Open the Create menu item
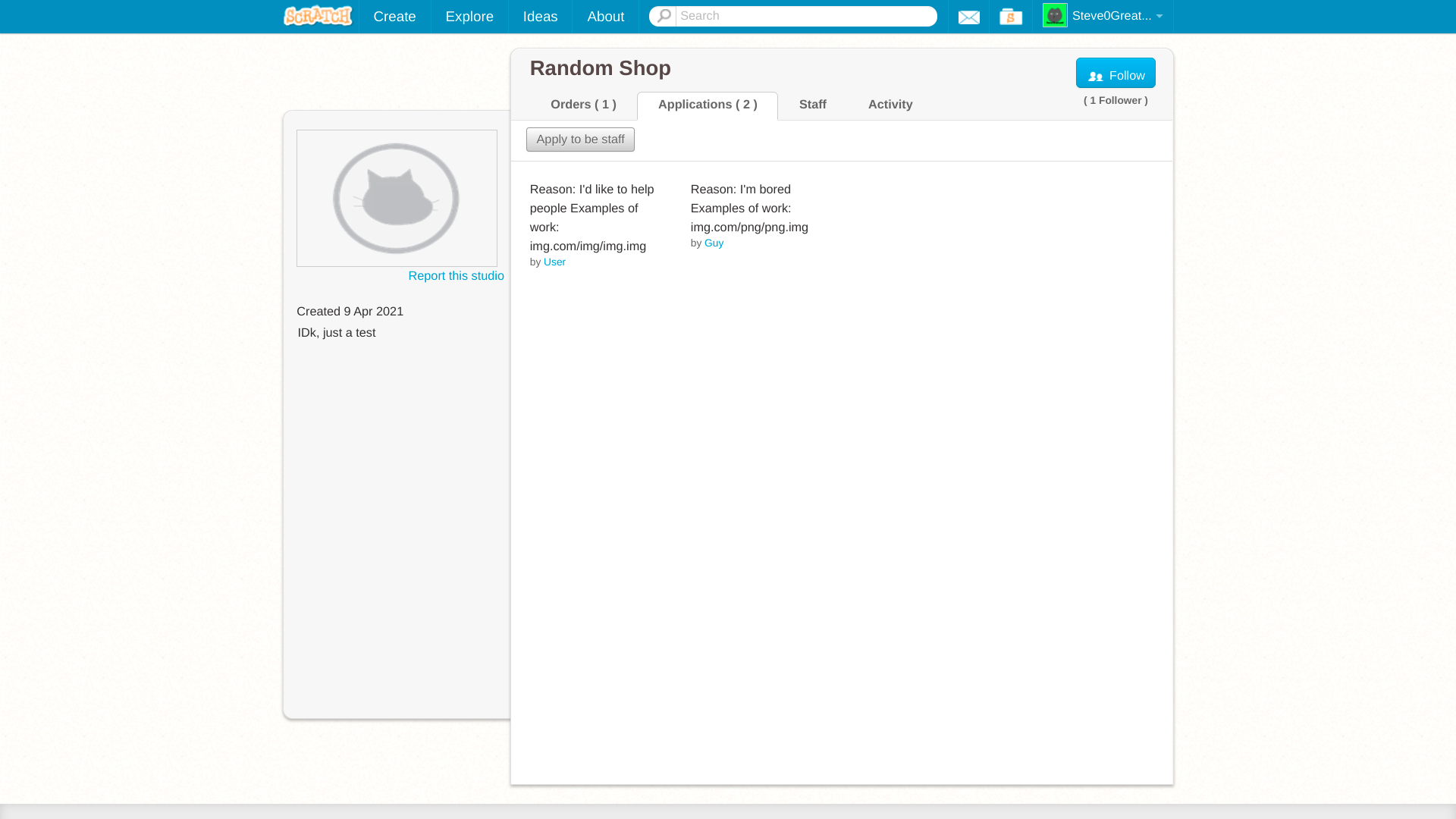1456x819 pixels. [x=394, y=17]
